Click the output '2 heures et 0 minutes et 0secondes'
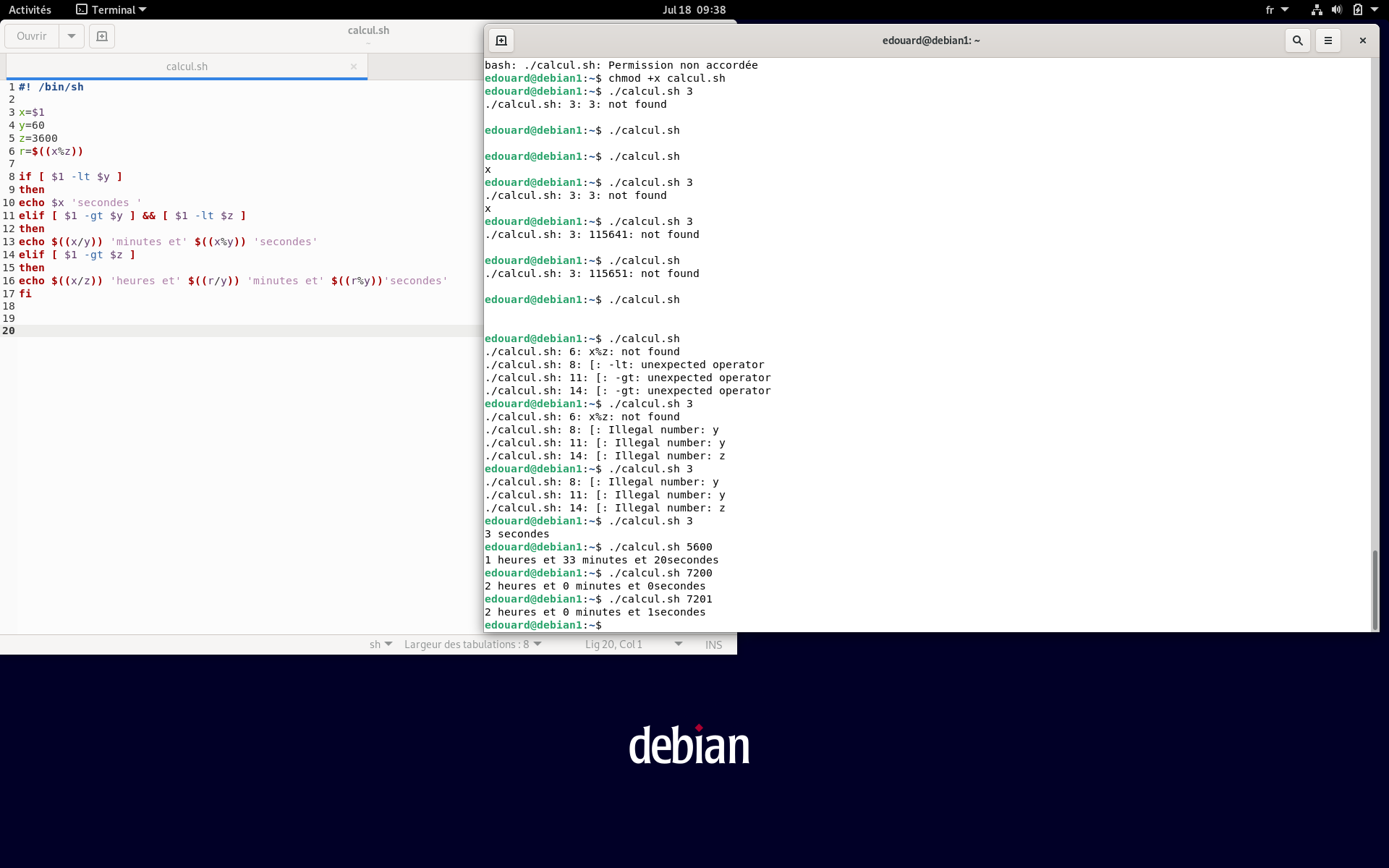This screenshot has height=868, width=1389. click(595, 586)
